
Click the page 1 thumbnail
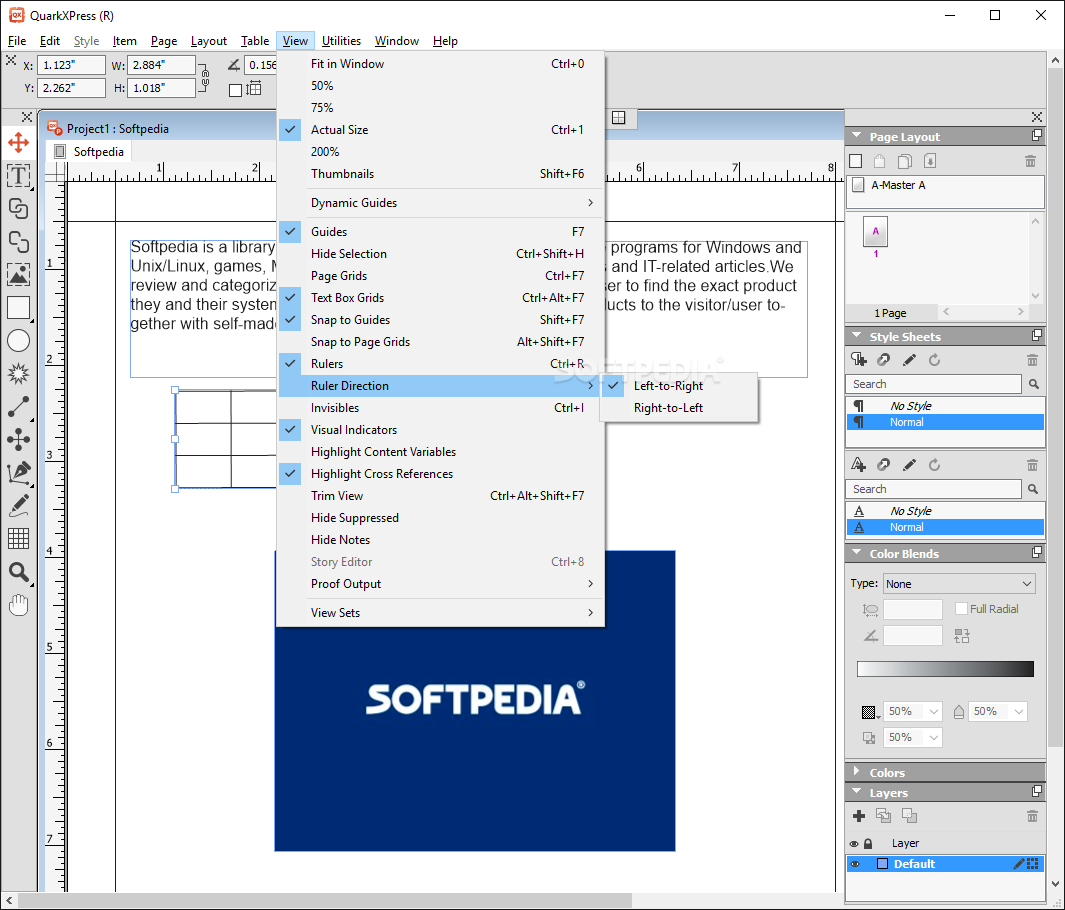[x=876, y=232]
